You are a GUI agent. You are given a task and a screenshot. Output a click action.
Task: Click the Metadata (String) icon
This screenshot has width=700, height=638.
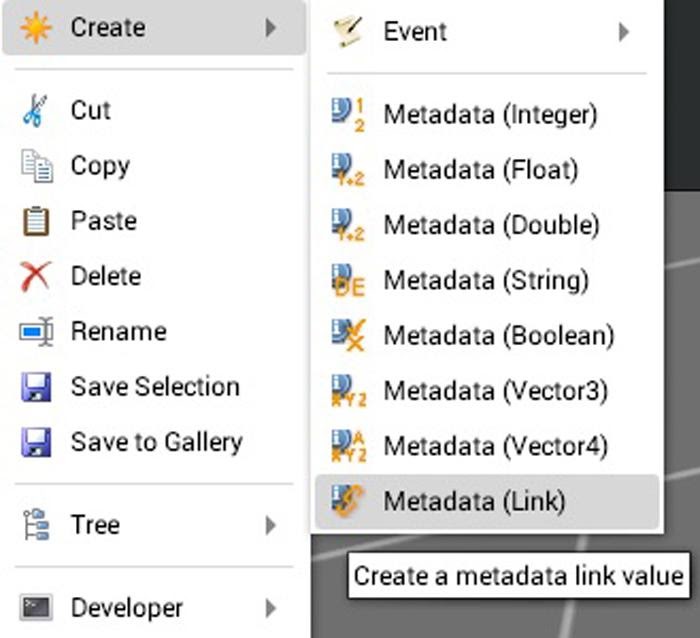[348, 280]
